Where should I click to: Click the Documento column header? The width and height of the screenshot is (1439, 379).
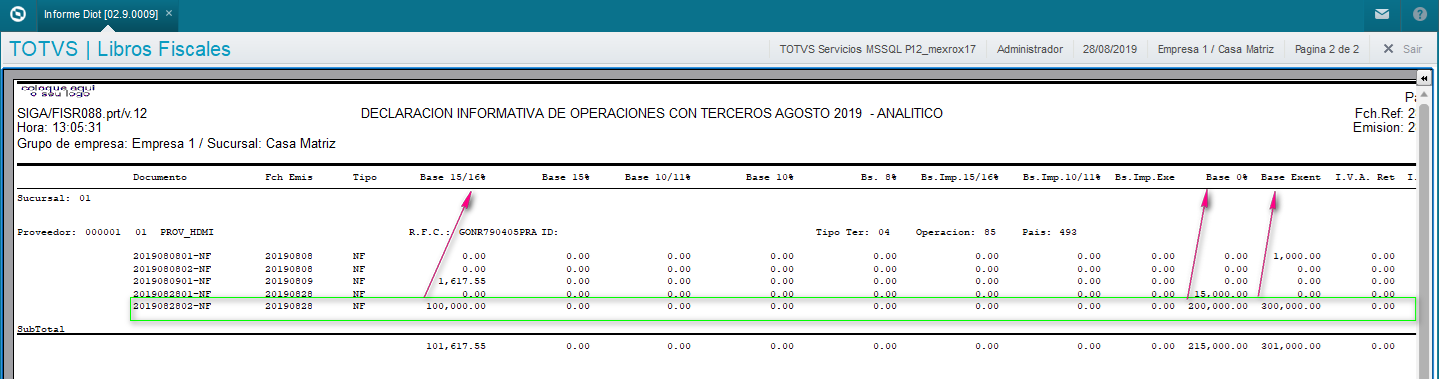(160, 177)
